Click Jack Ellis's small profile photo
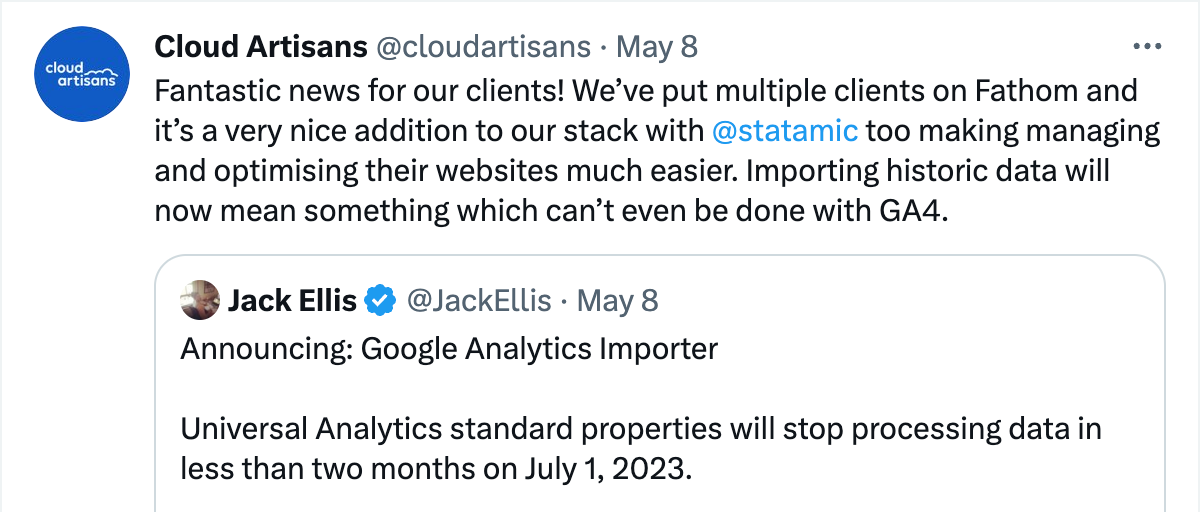Image resolution: width=1200 pixels, height=512 pixels. coord(200,300)
